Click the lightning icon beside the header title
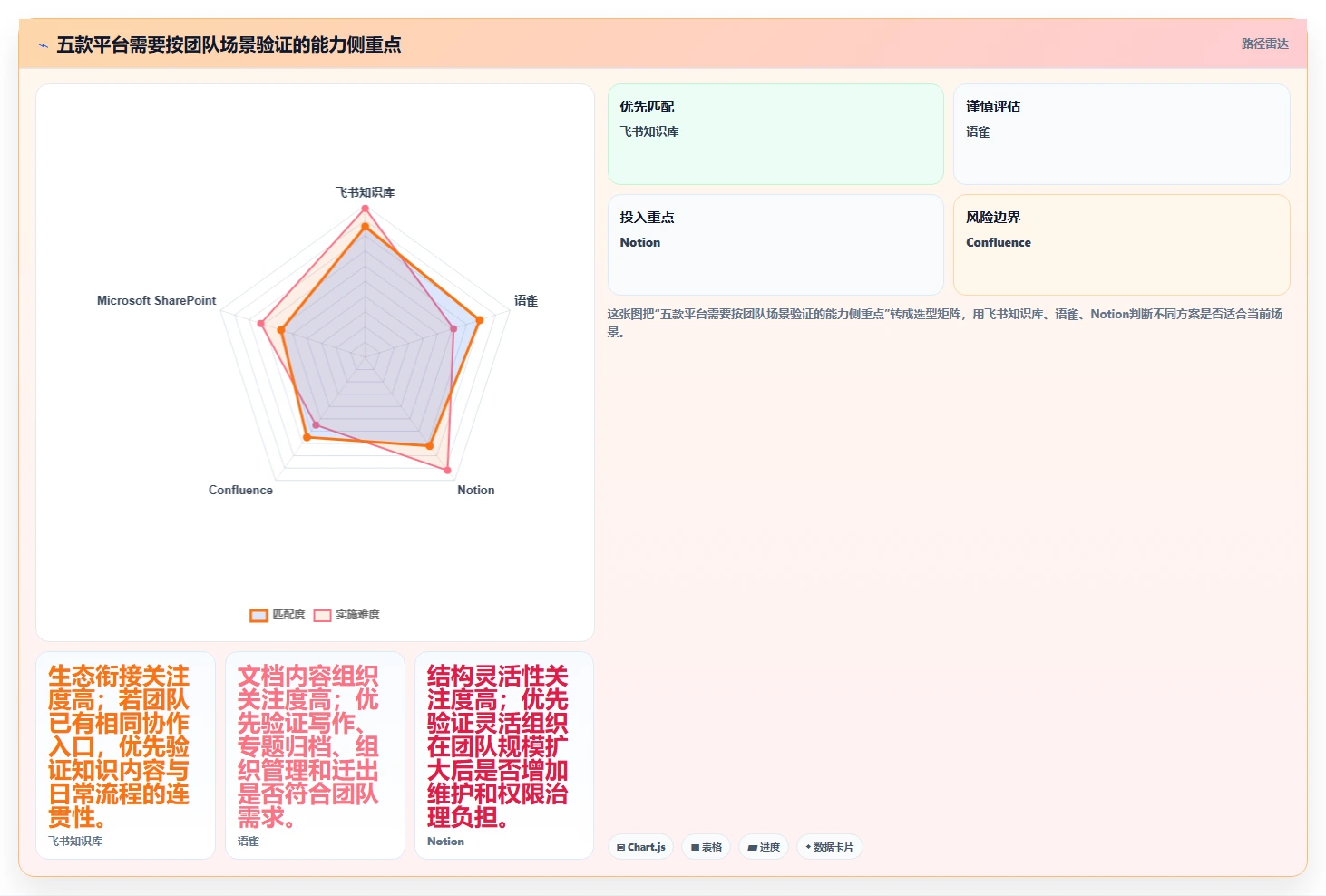1326x896 pixels. 43,45
